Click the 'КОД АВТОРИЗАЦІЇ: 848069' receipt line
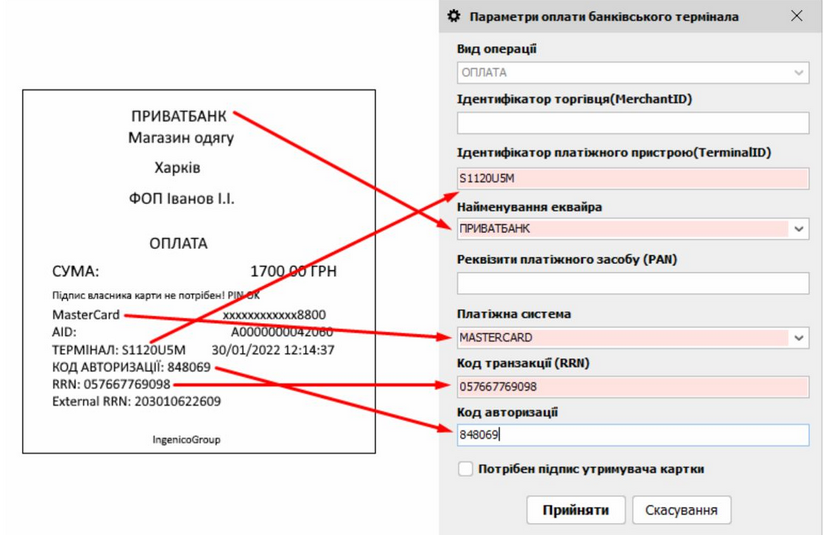823x535 pixels. tap(130, 367)
